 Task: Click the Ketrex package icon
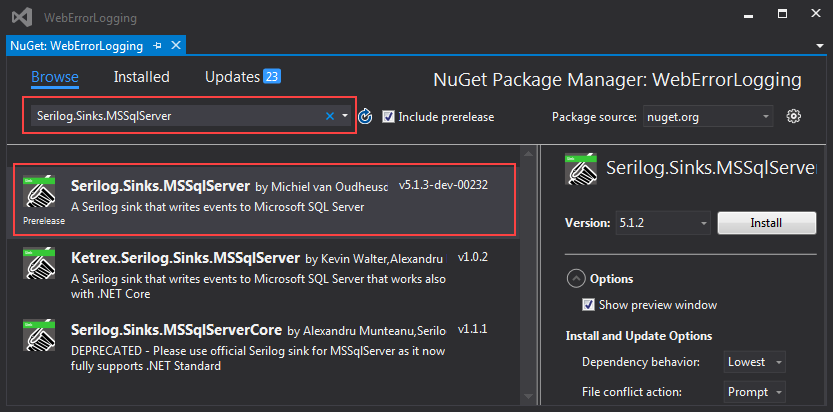click(39, 263)
